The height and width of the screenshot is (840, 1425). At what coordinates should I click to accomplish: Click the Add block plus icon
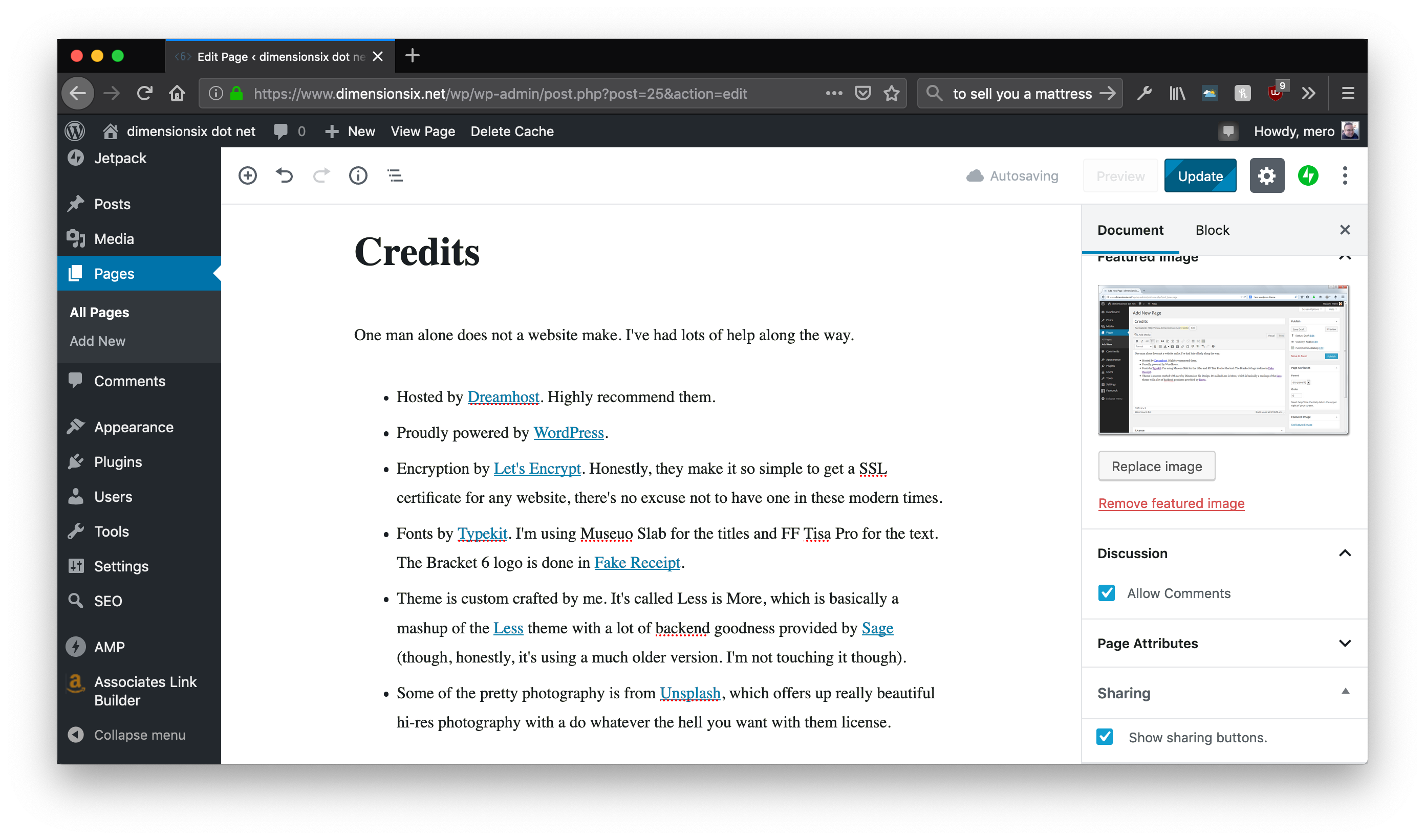[248, 175]
